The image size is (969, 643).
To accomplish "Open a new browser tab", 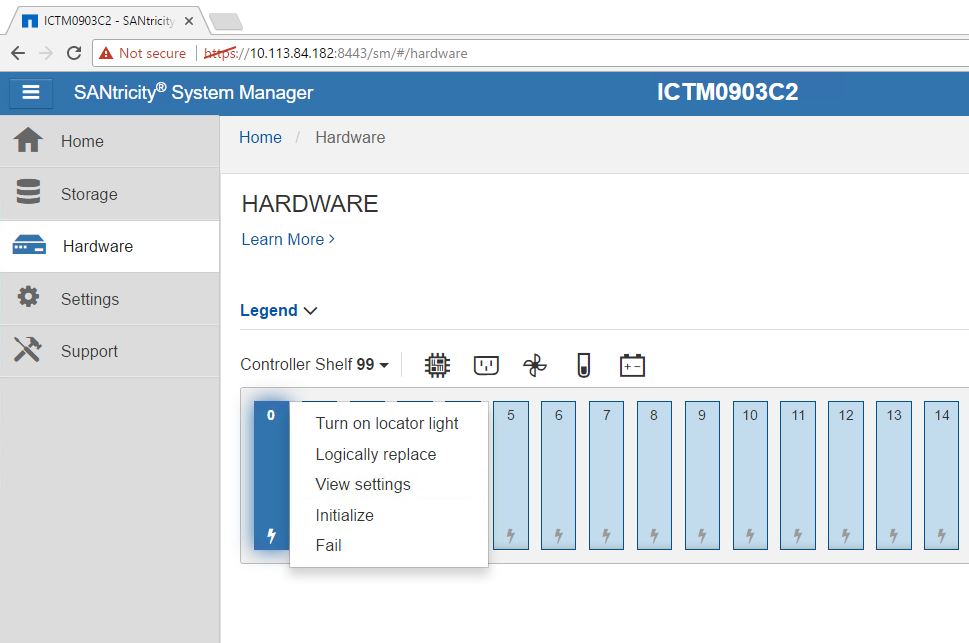I will (x=226, y=22).
